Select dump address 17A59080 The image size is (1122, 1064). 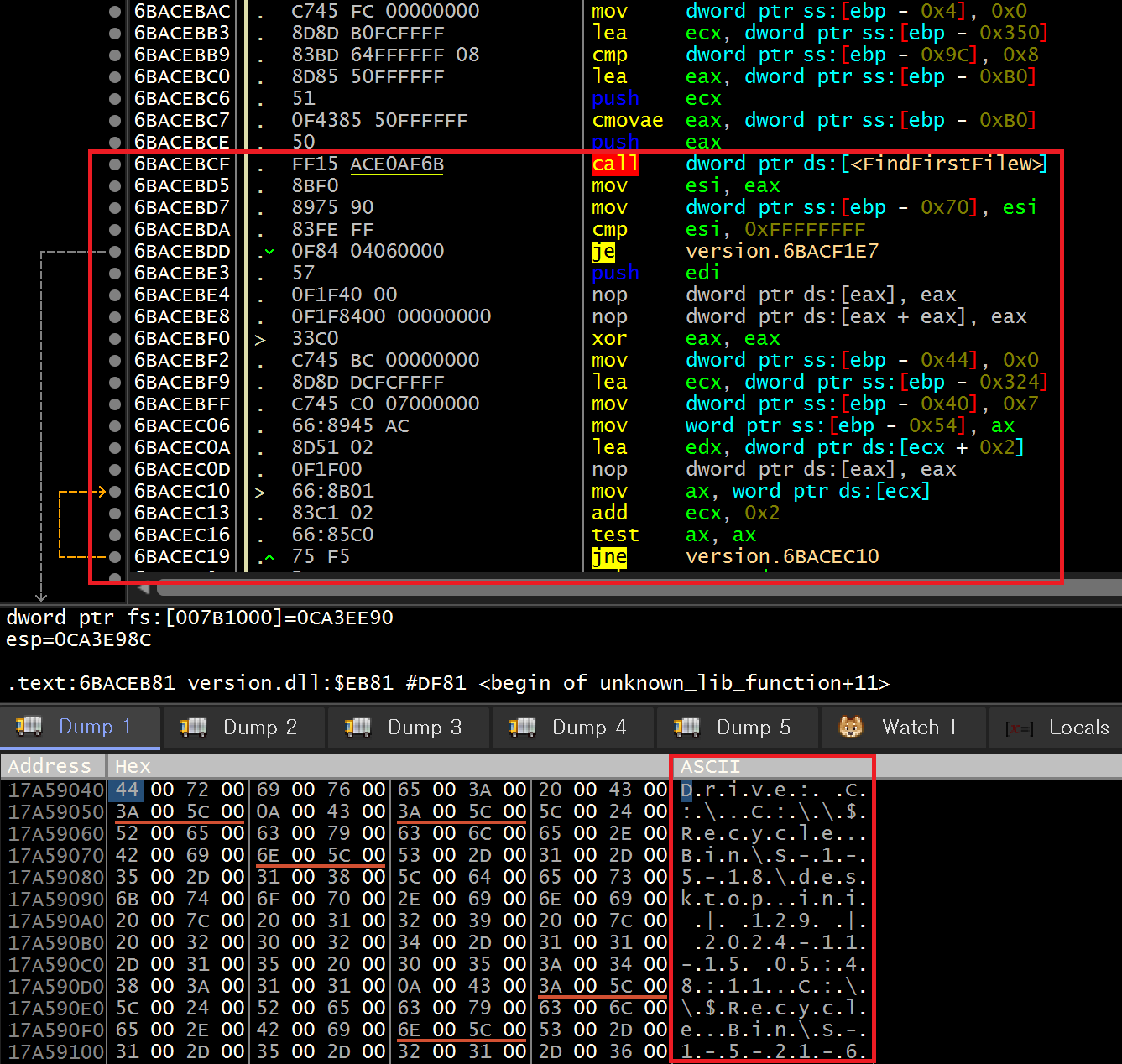pyautogui.click(x=55, y=878)
